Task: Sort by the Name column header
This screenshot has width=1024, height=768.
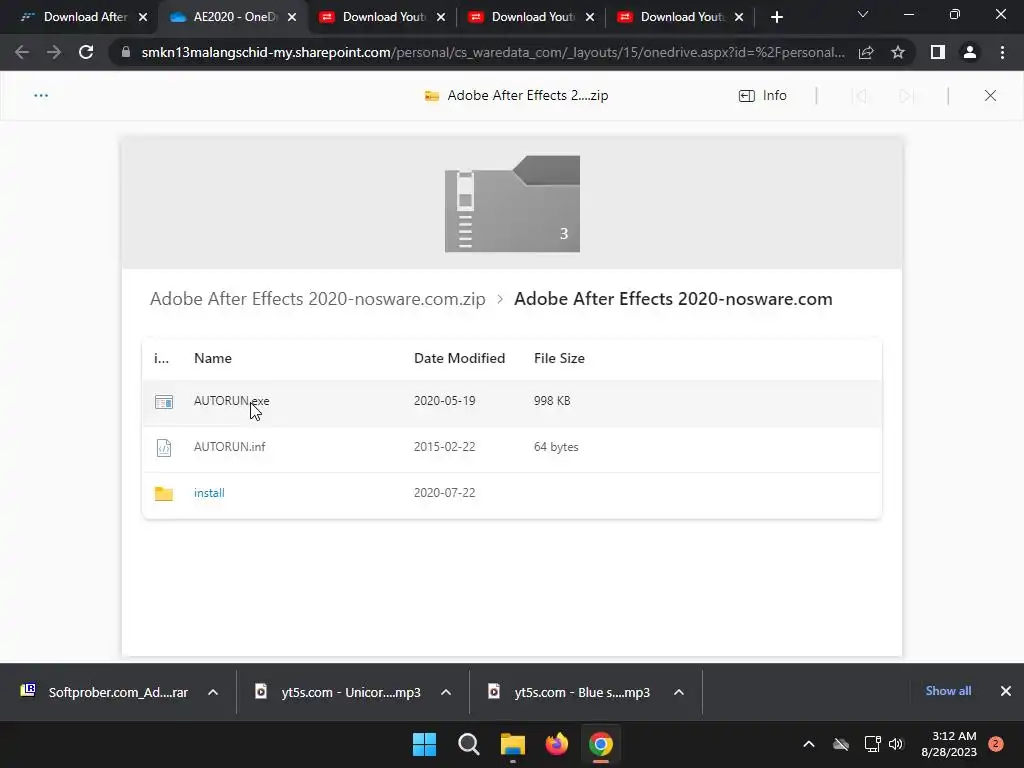Action: (213, 358)
